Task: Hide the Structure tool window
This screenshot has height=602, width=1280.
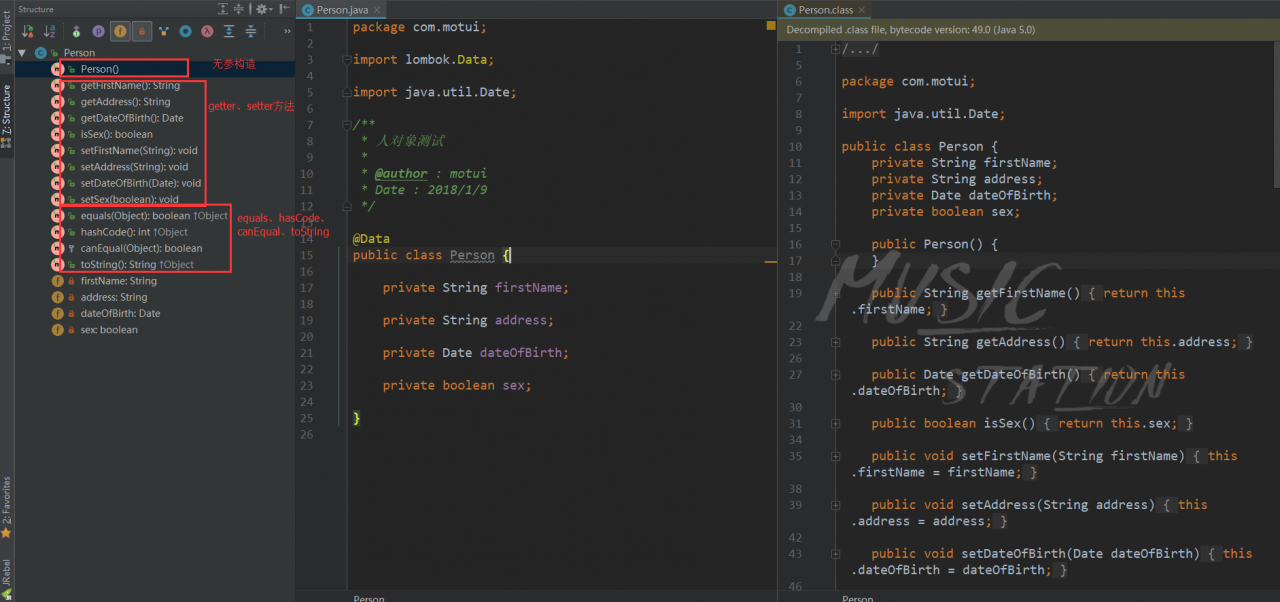Action: click(x=285, y=9)
